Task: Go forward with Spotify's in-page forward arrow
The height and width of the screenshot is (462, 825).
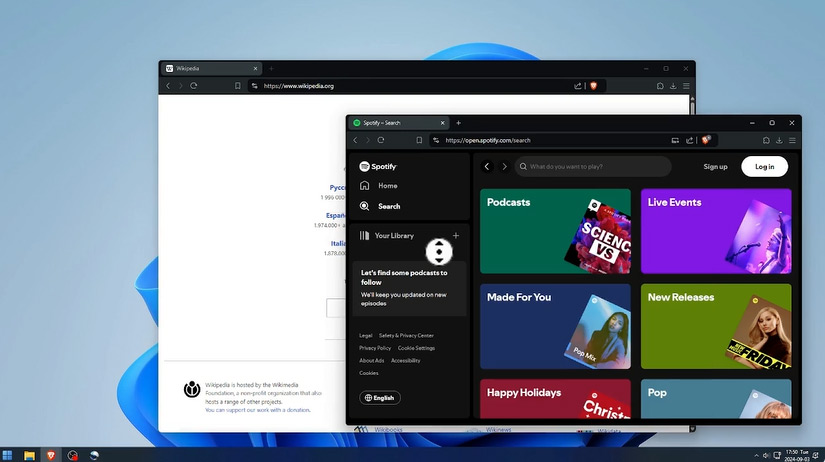Action: tap(504, 166)
